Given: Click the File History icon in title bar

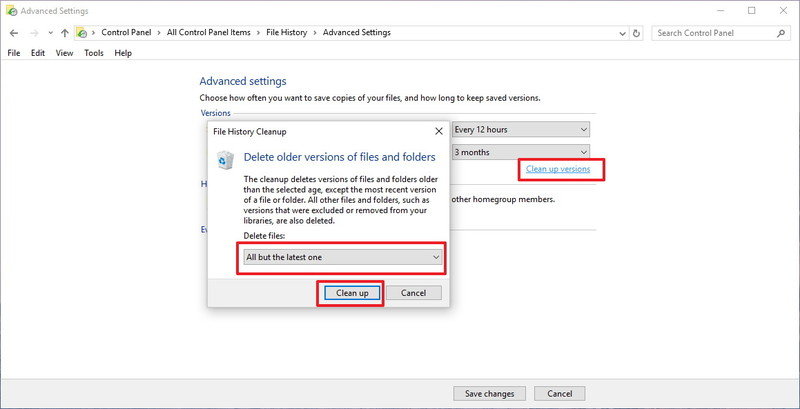Looking at the screenshot, I should [x=11, y=10].
